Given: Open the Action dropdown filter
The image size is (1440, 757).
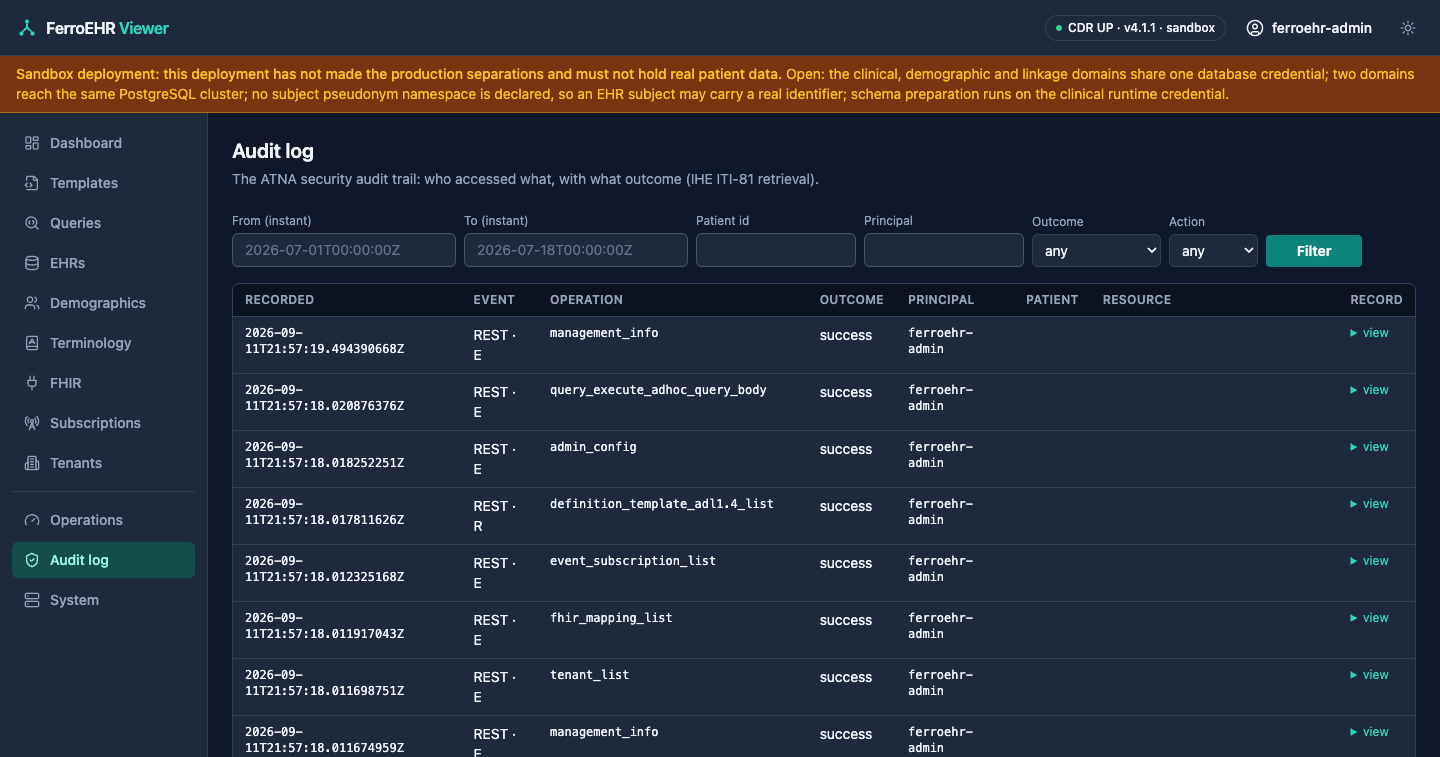Looking at the screenshot, I should pos(1213,251).
